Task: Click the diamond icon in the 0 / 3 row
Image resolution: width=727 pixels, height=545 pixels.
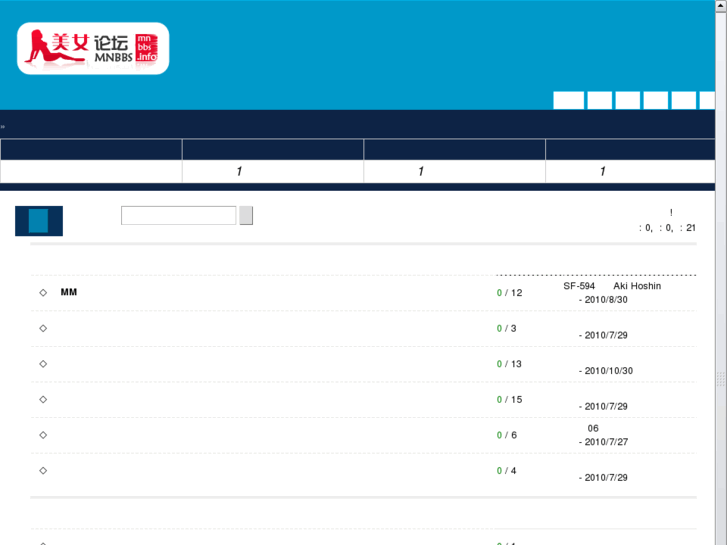Action: click(43, 328)
